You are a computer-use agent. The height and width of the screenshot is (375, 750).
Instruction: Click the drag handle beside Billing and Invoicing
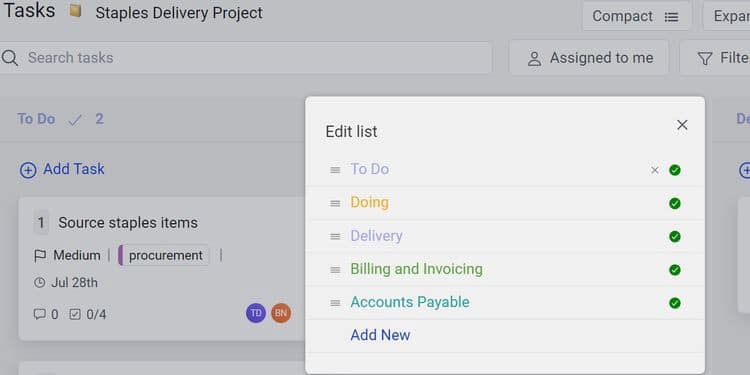point(335,270)
